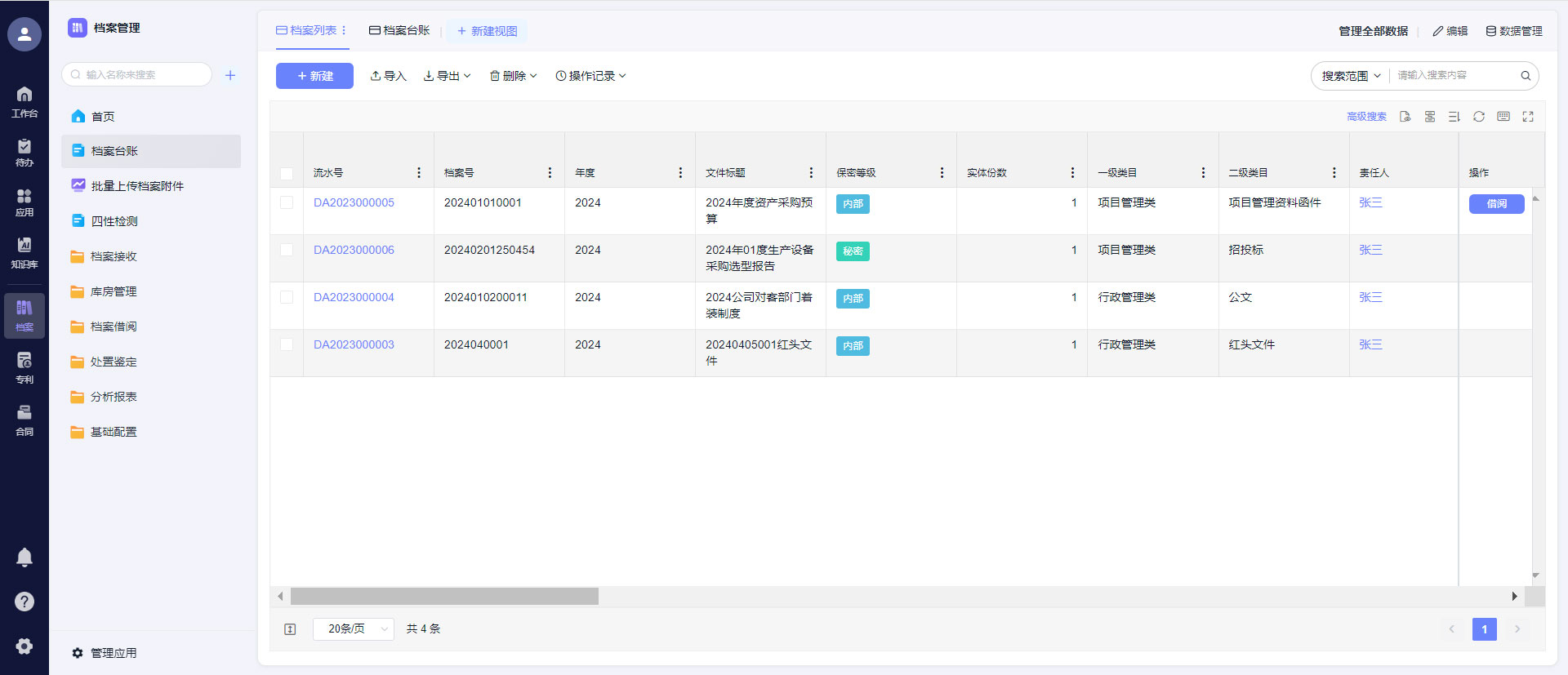Open the DA2023000006 record link
The image size is (1568, 675).
(354, 250)
